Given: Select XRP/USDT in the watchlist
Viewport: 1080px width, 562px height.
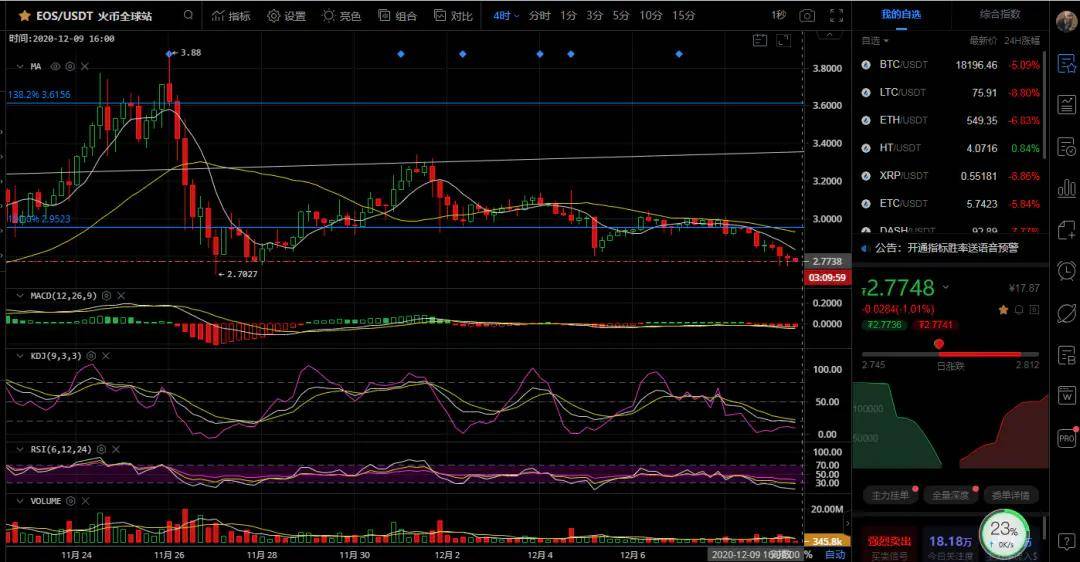Looking at the screenshot, I should click(x=950, y=176).
